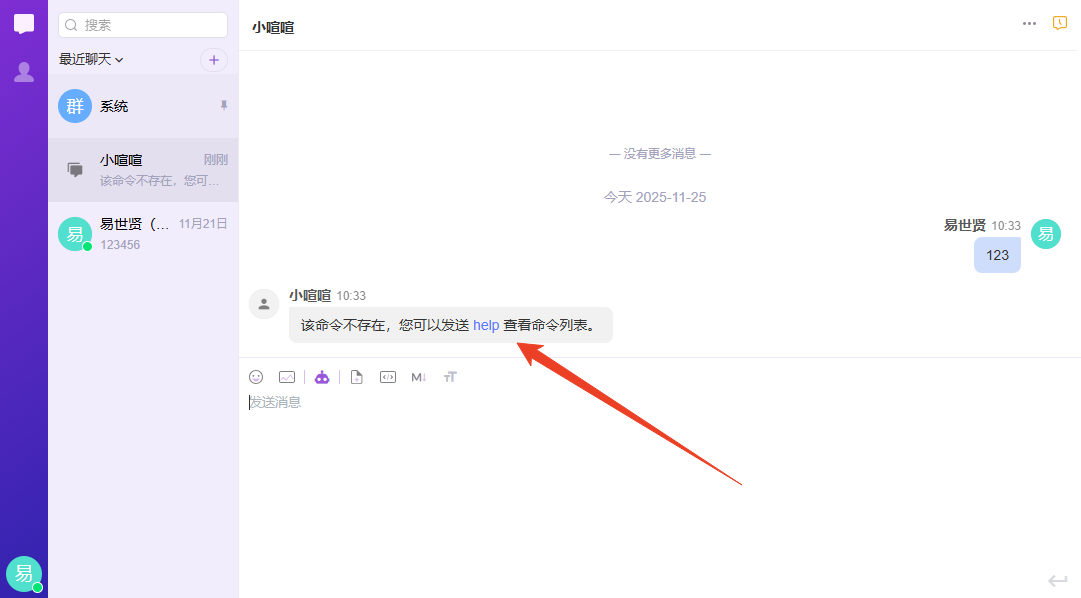Viewport: 1081px width, 598px height.
Task: Open the emoji picker
Action: pyautogui.click(x=256, y=377)
